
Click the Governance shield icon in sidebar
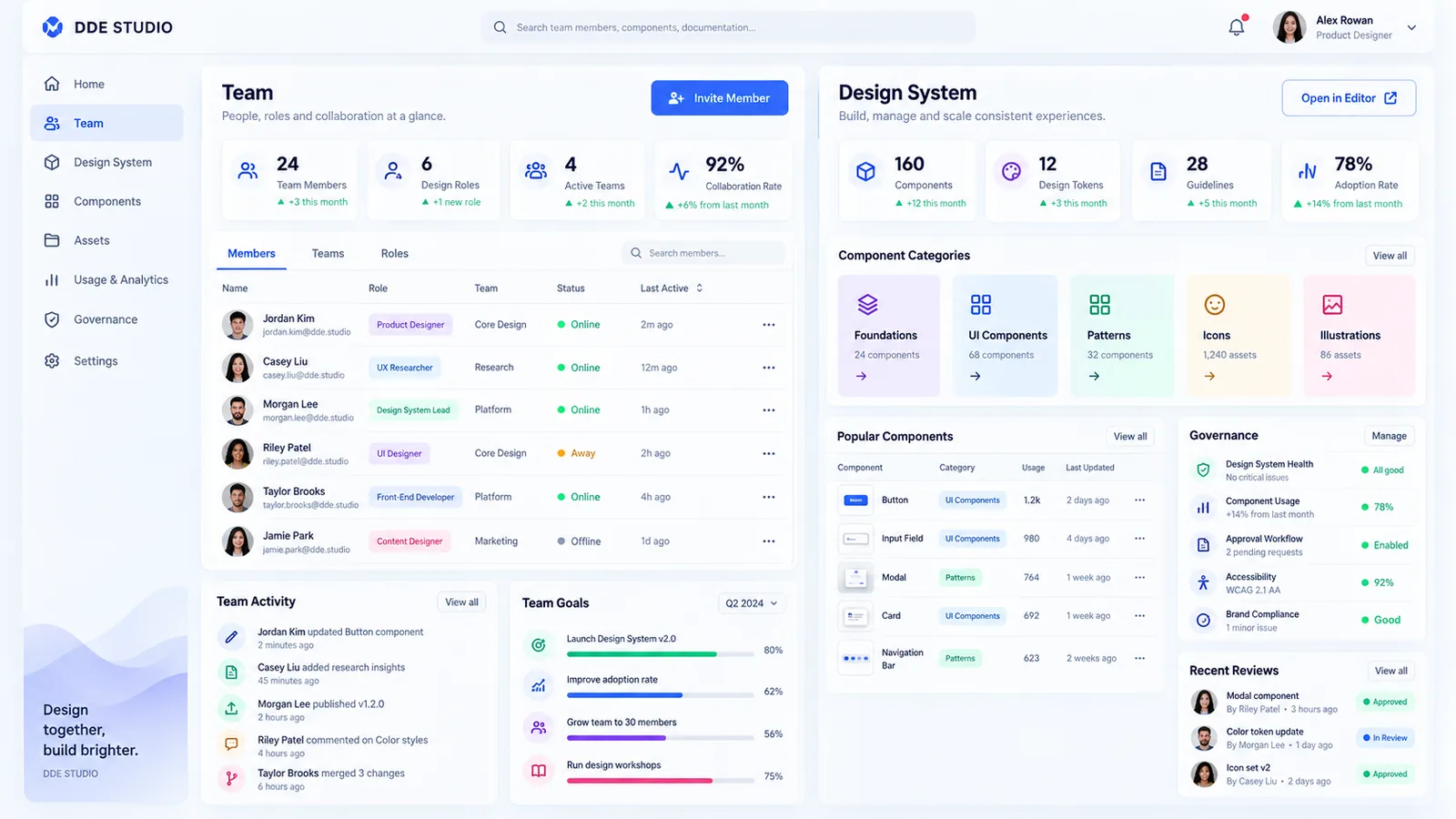coord(52,319)
